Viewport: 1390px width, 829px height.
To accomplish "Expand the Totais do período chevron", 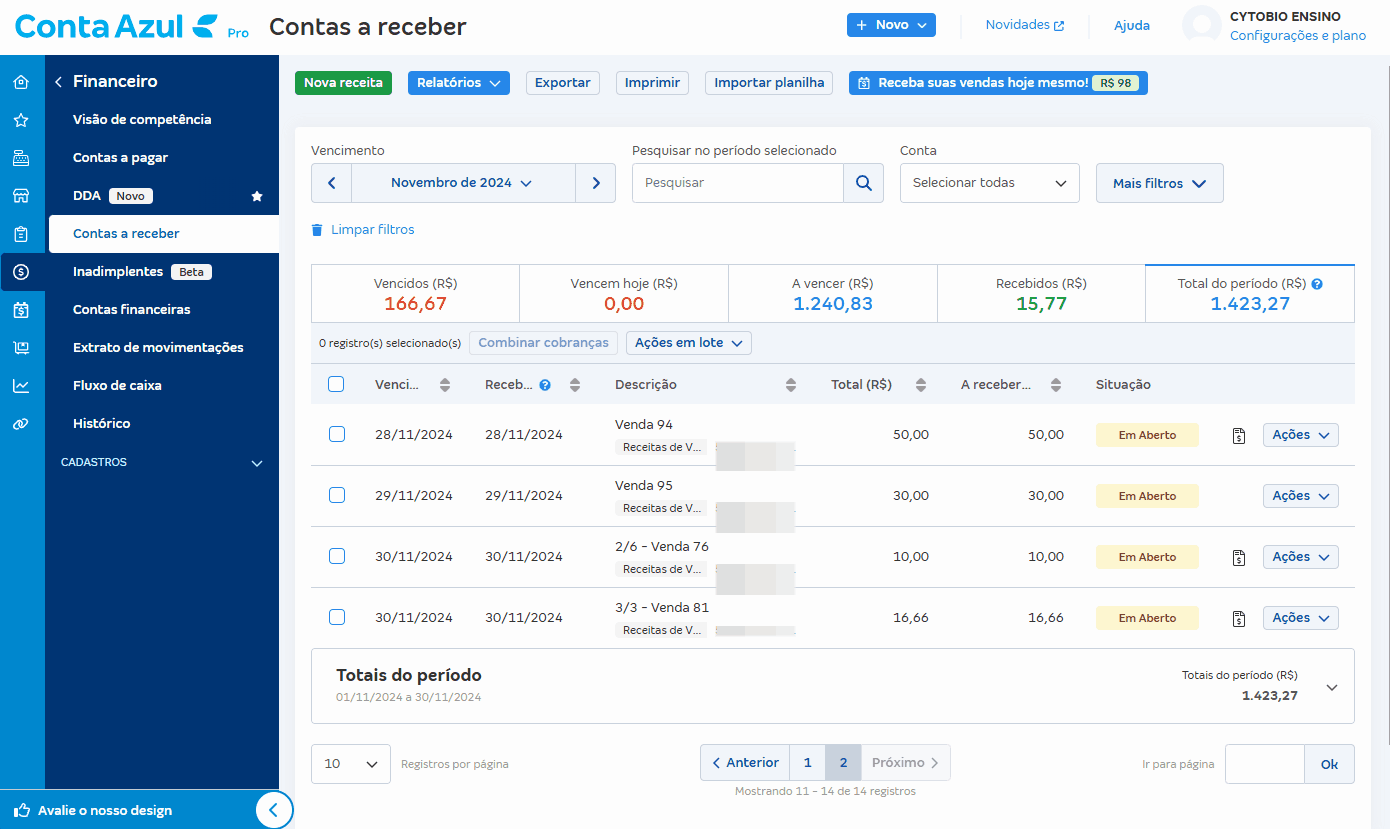I will (1331, 687).
